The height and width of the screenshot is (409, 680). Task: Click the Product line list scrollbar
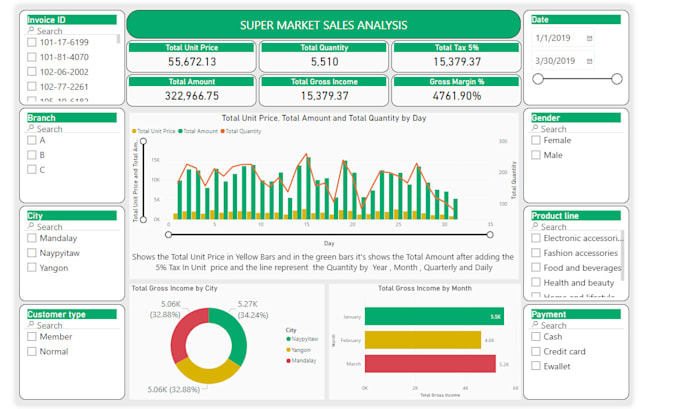[x=622, y=255]
